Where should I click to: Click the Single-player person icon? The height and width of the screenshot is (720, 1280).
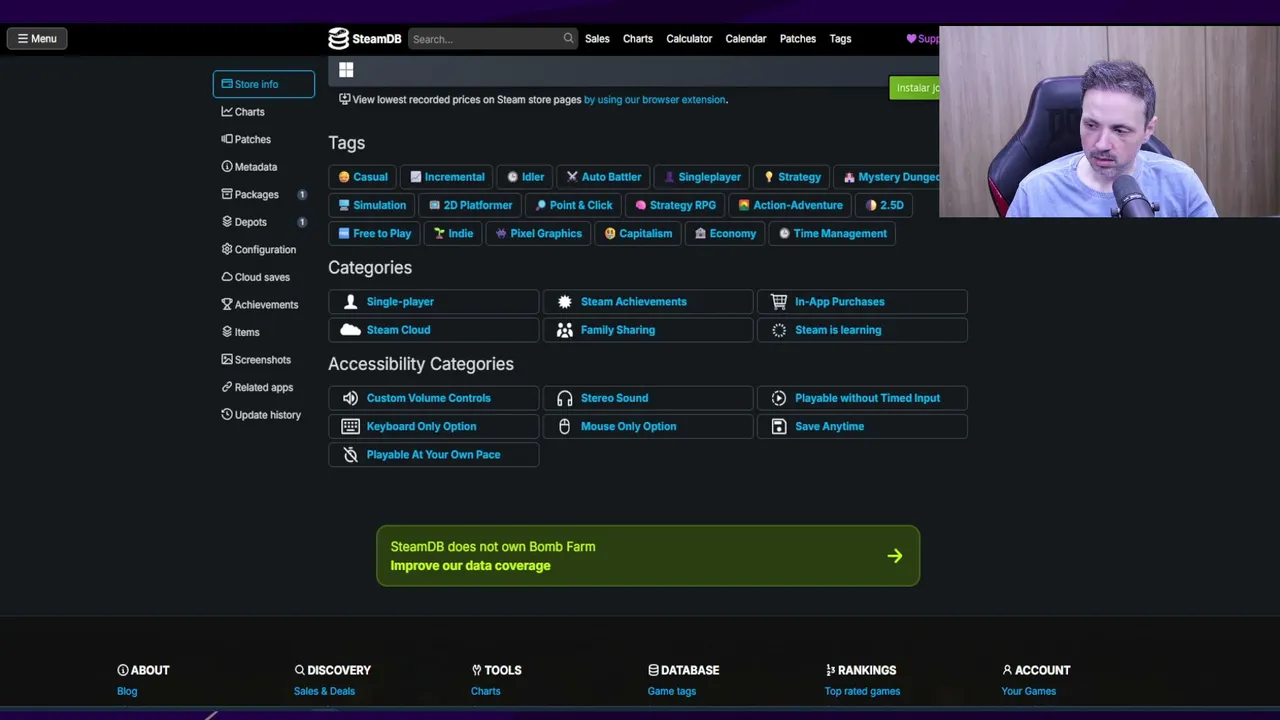coord(350,302)
